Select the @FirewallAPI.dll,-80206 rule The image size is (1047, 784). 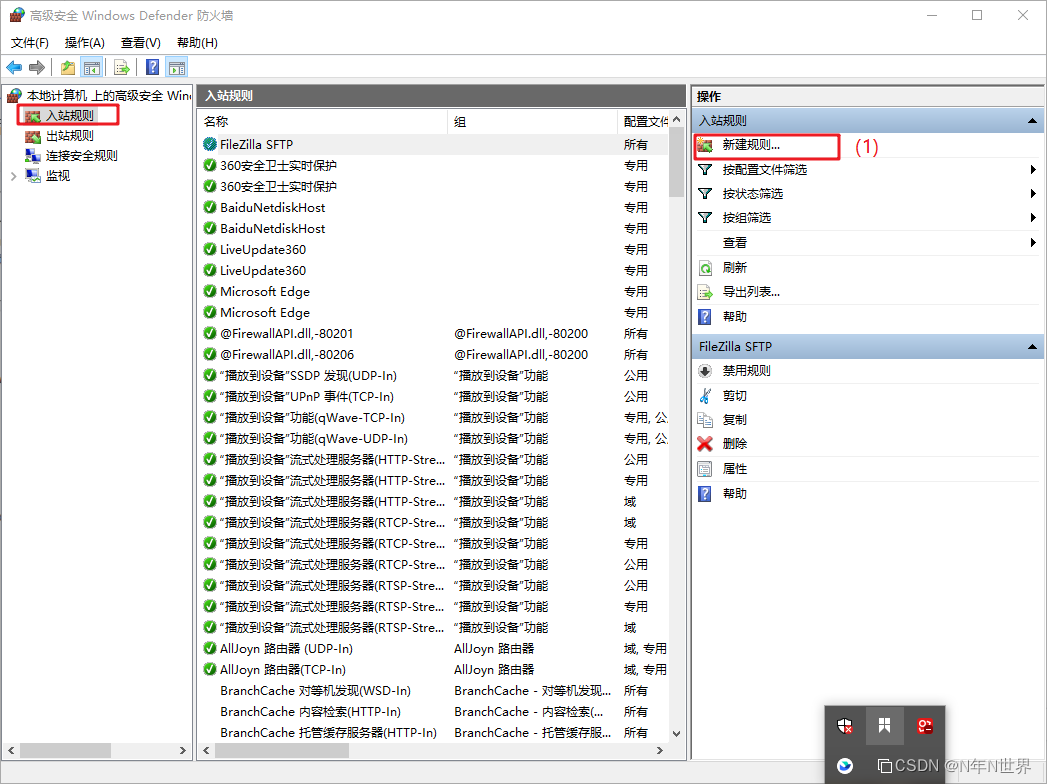click(434, 355)
